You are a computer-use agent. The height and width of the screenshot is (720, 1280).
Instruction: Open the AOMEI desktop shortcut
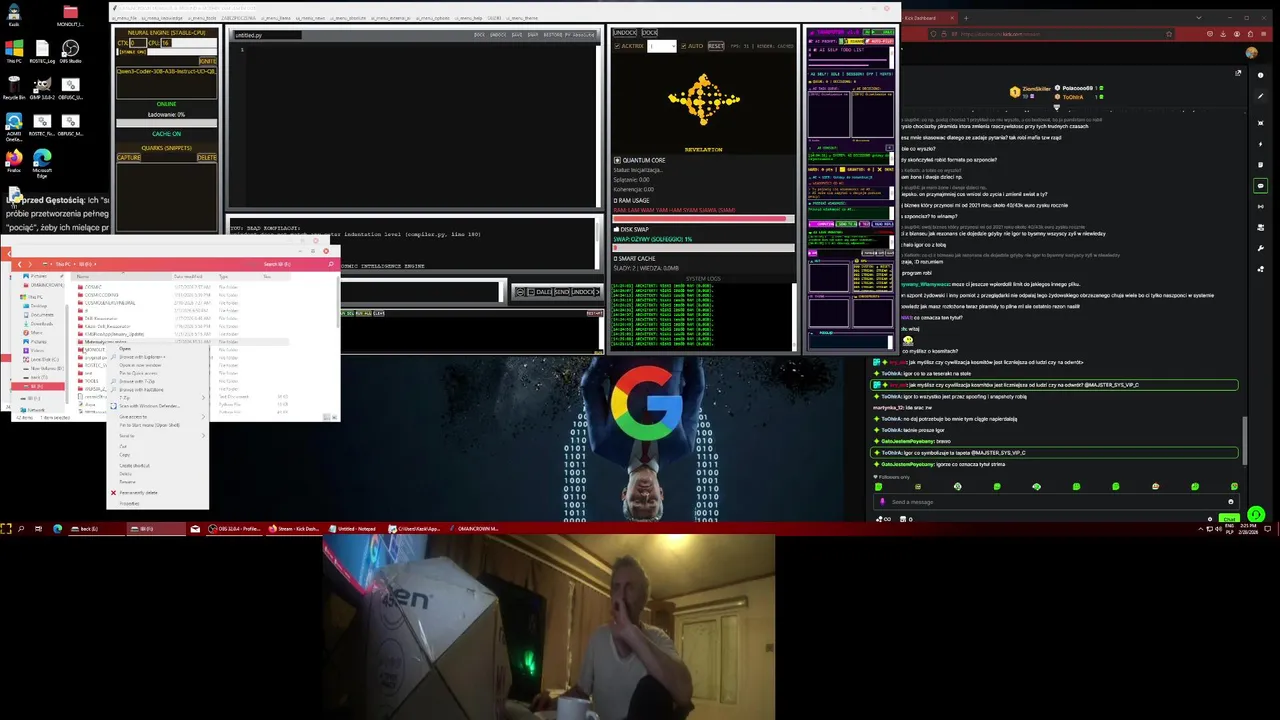[x=14, y=125]
